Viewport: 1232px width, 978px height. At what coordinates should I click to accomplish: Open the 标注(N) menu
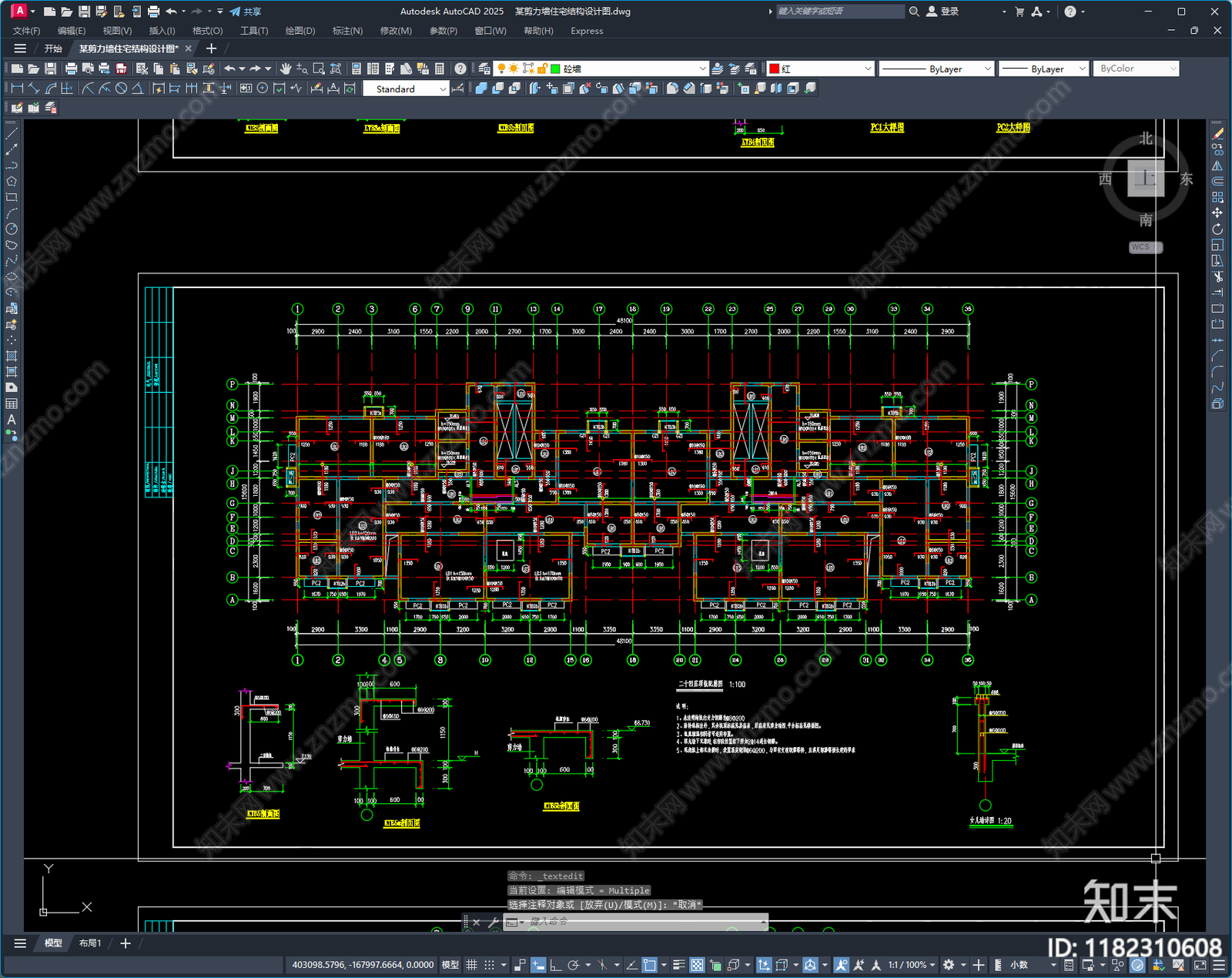(x=347, y=31)
